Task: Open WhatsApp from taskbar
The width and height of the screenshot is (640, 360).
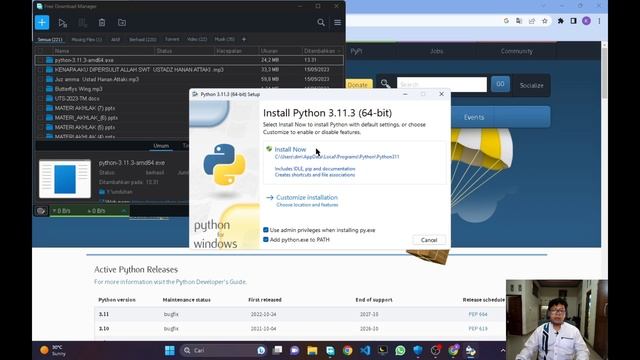Action: (400, 350)
